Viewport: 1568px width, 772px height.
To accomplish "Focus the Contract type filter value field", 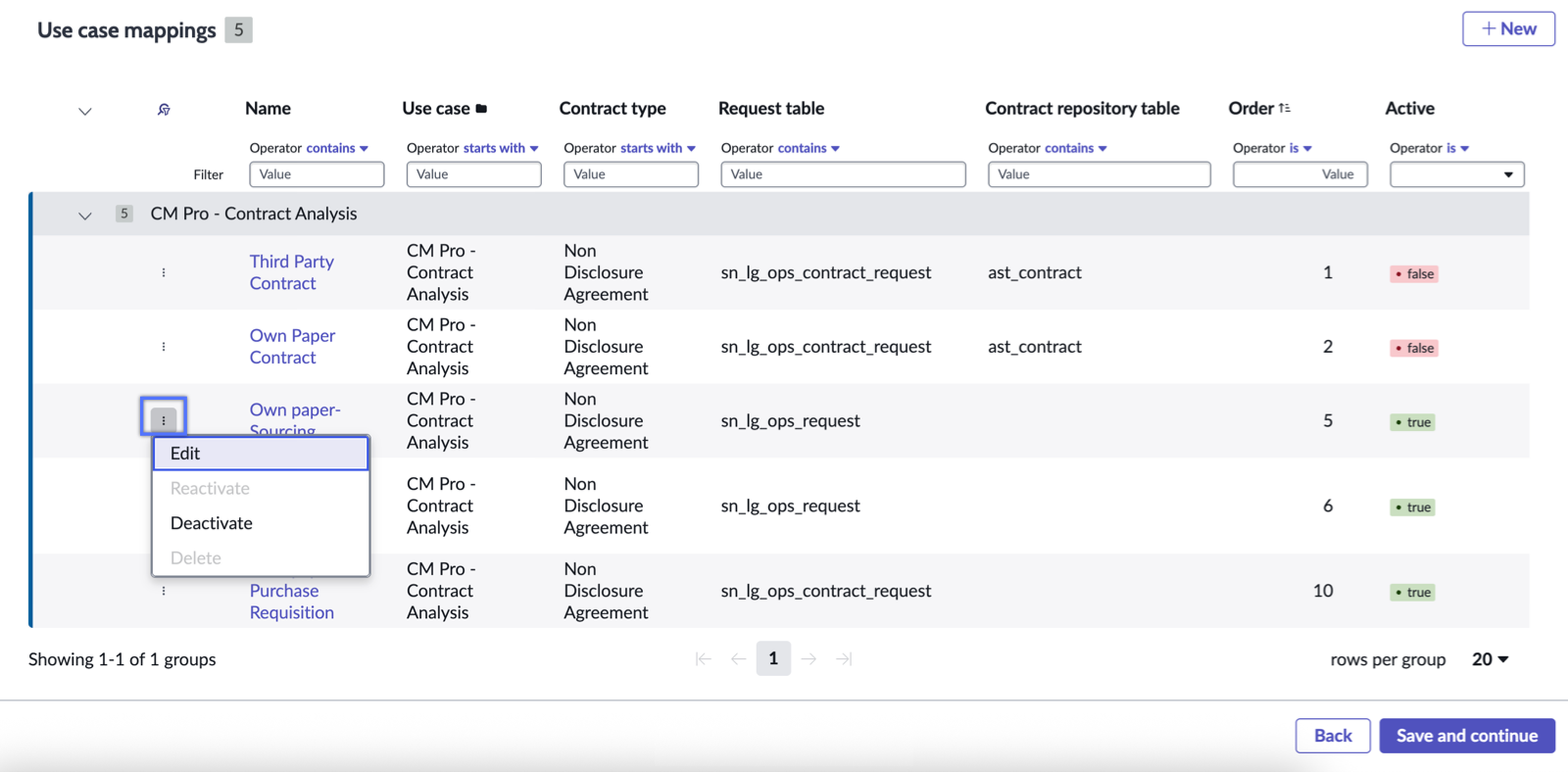I will click(631, 174).
